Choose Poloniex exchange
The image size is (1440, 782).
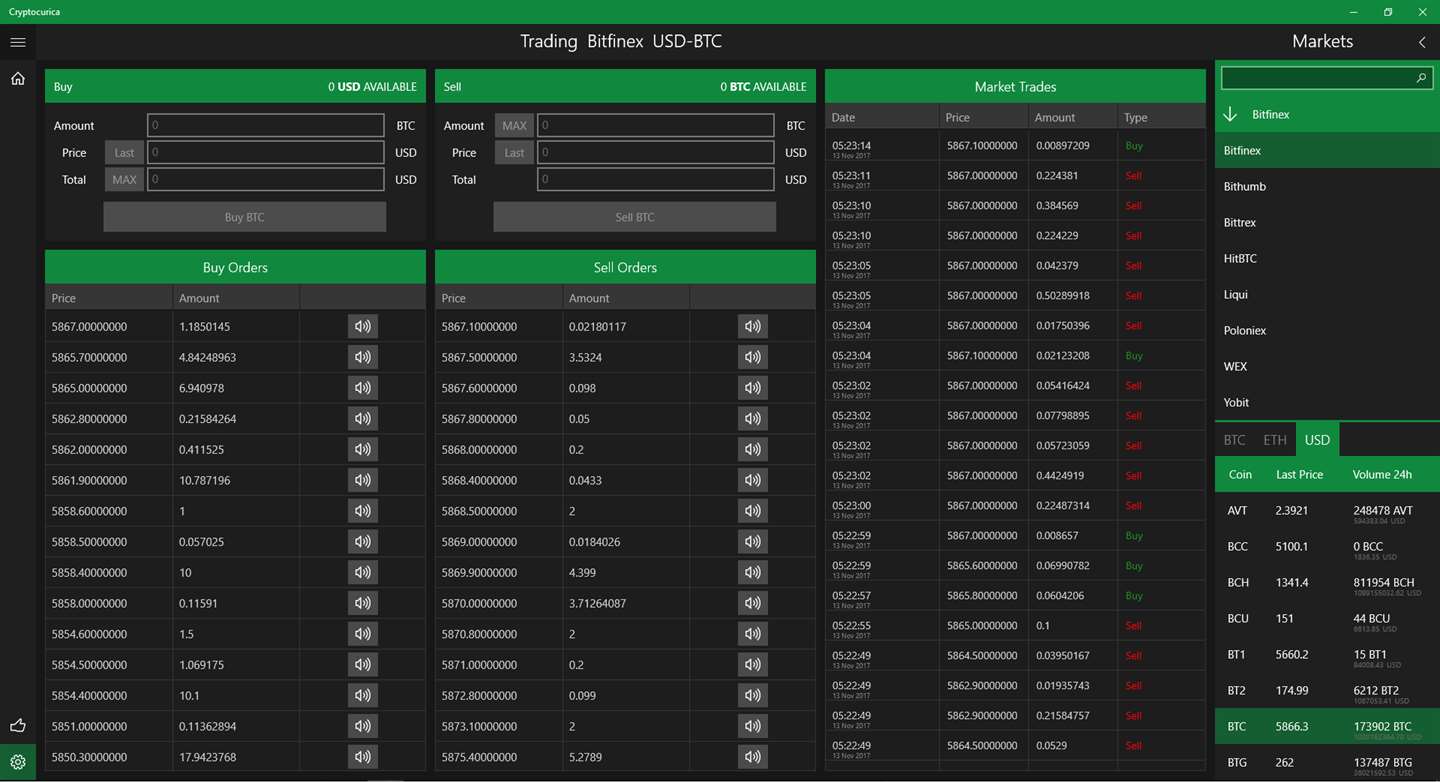[1327, 330]
